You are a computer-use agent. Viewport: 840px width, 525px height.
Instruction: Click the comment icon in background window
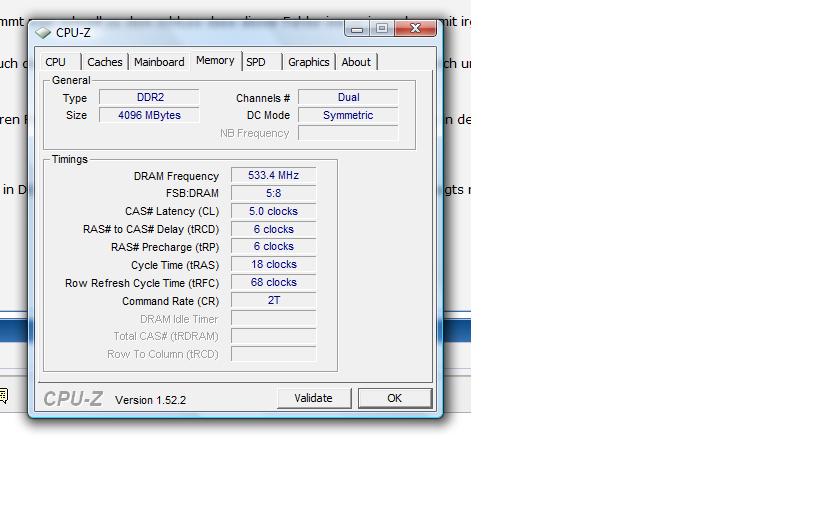pyautogui.click(x=3, y=395)
